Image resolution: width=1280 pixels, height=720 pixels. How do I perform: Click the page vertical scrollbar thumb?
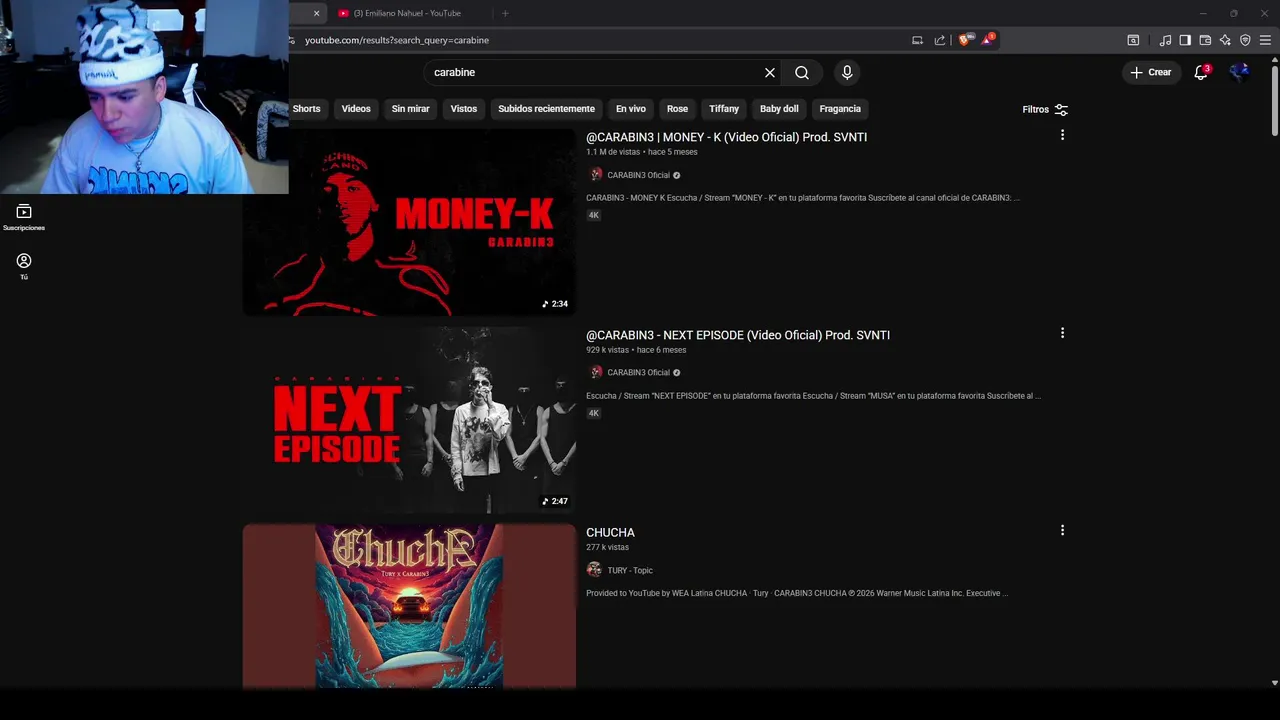point(1274,100)
